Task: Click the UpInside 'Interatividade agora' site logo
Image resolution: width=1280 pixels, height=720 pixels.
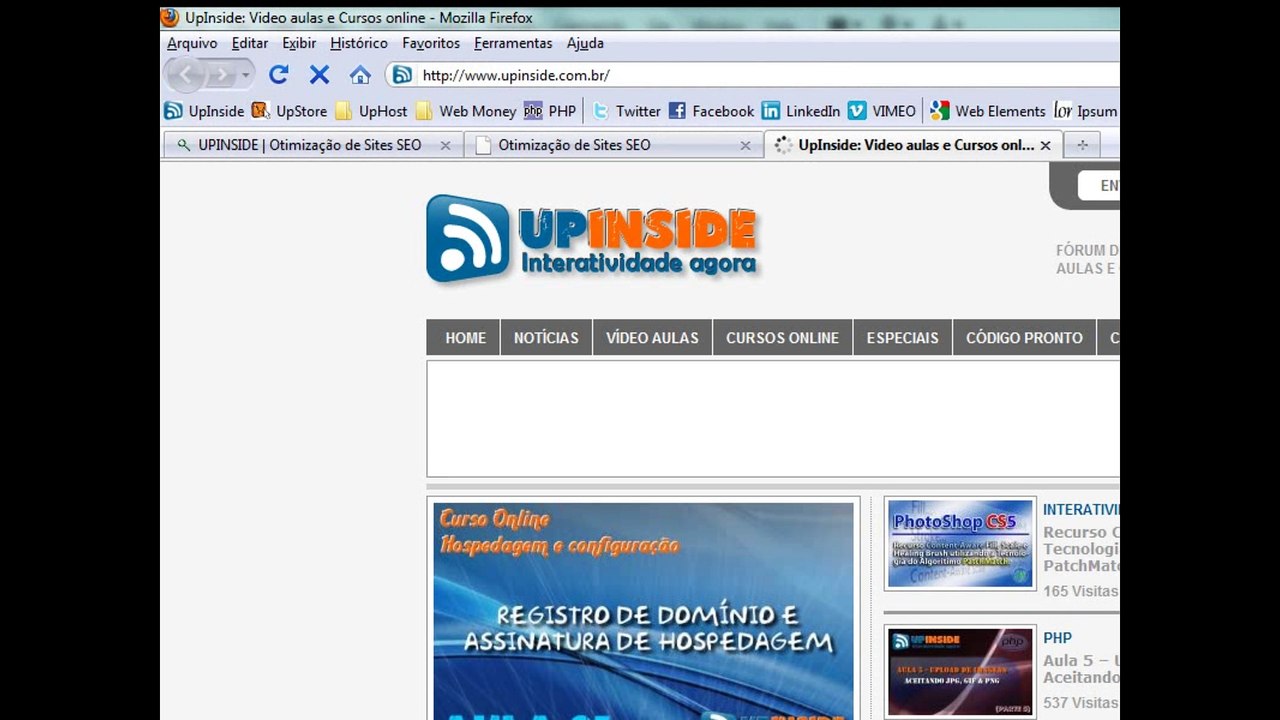Action: coord(592,239)
